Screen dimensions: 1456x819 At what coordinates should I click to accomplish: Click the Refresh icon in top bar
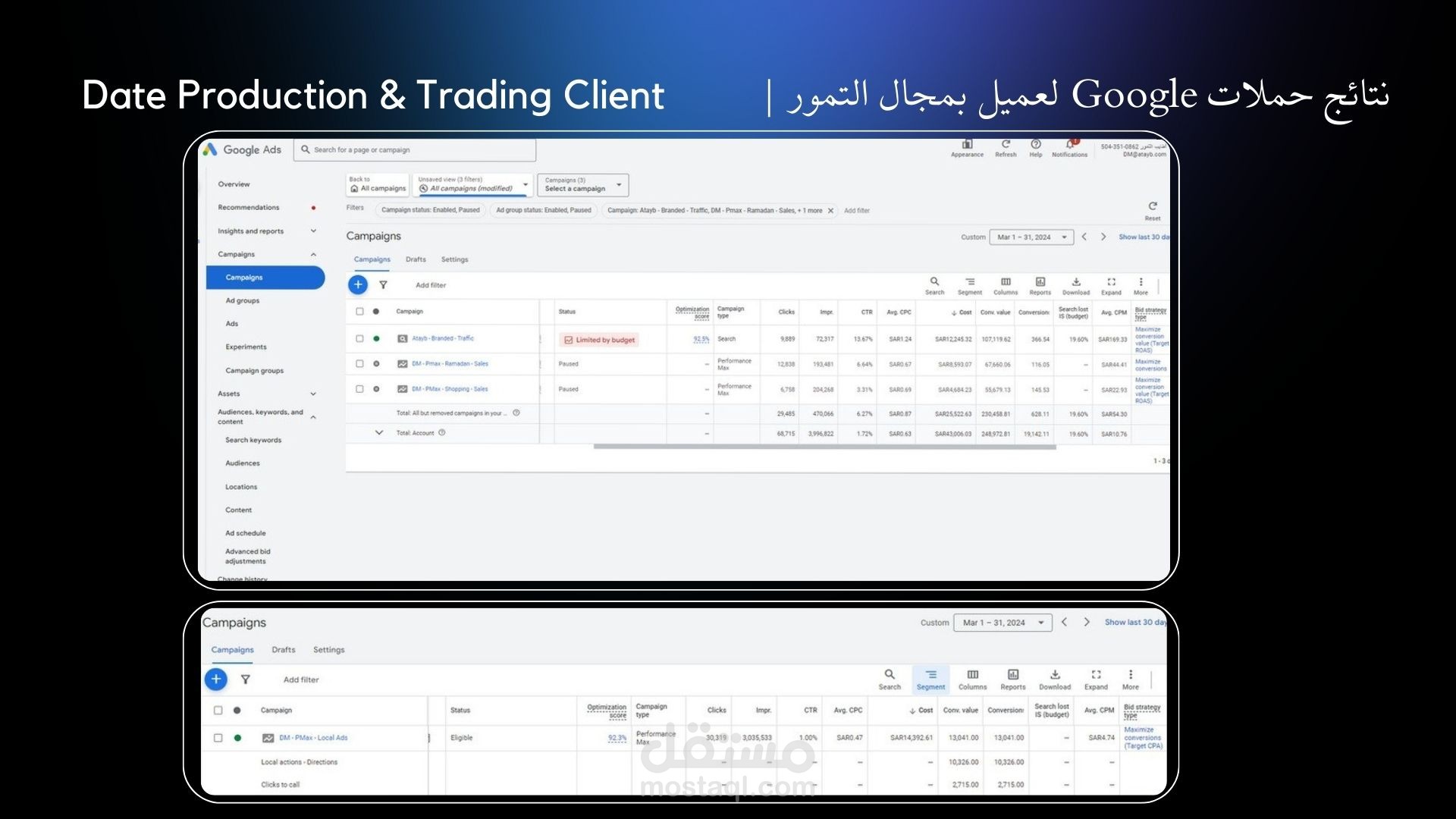(1006, 145)
